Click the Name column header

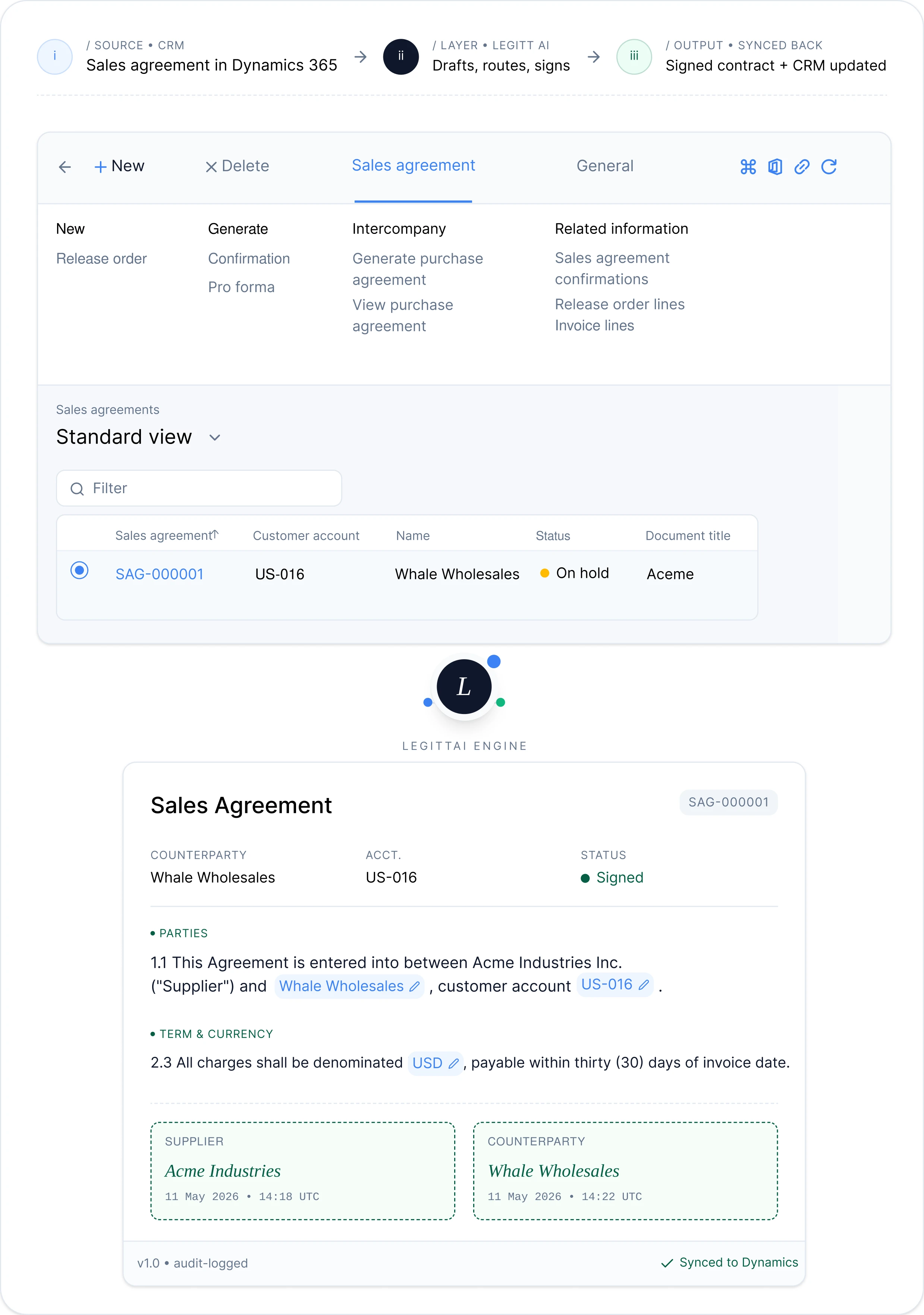tap(412, 535)
